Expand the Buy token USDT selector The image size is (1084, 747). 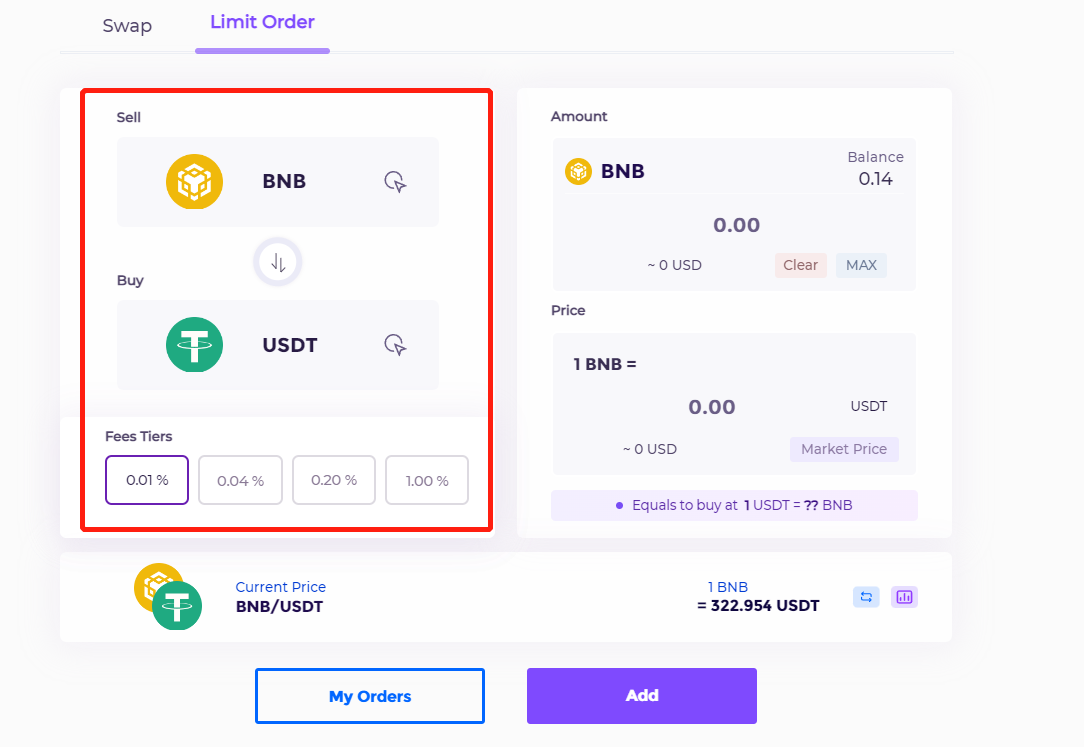pyautogui.click(x=278, y=345)
